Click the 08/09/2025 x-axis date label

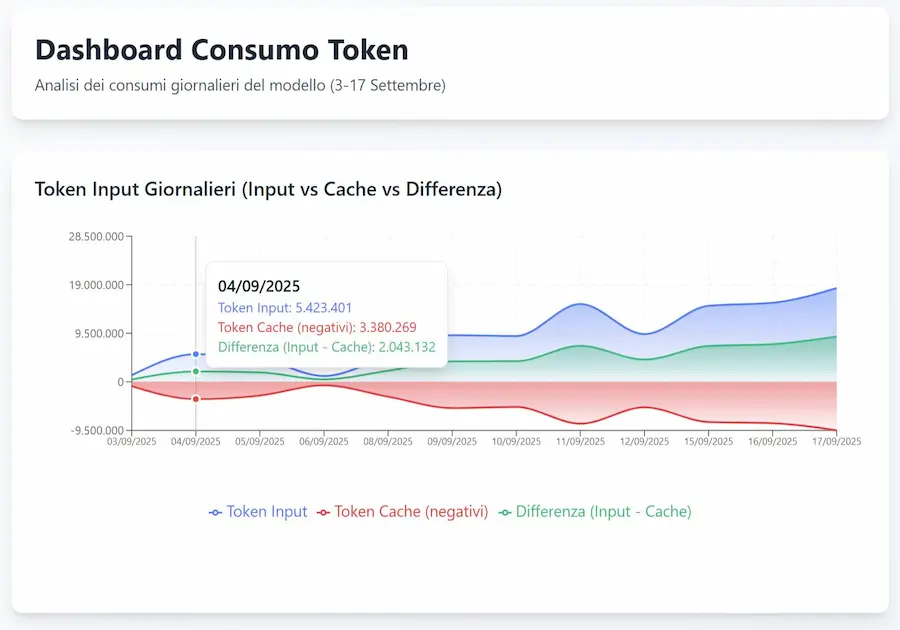(x=388, y=441)
